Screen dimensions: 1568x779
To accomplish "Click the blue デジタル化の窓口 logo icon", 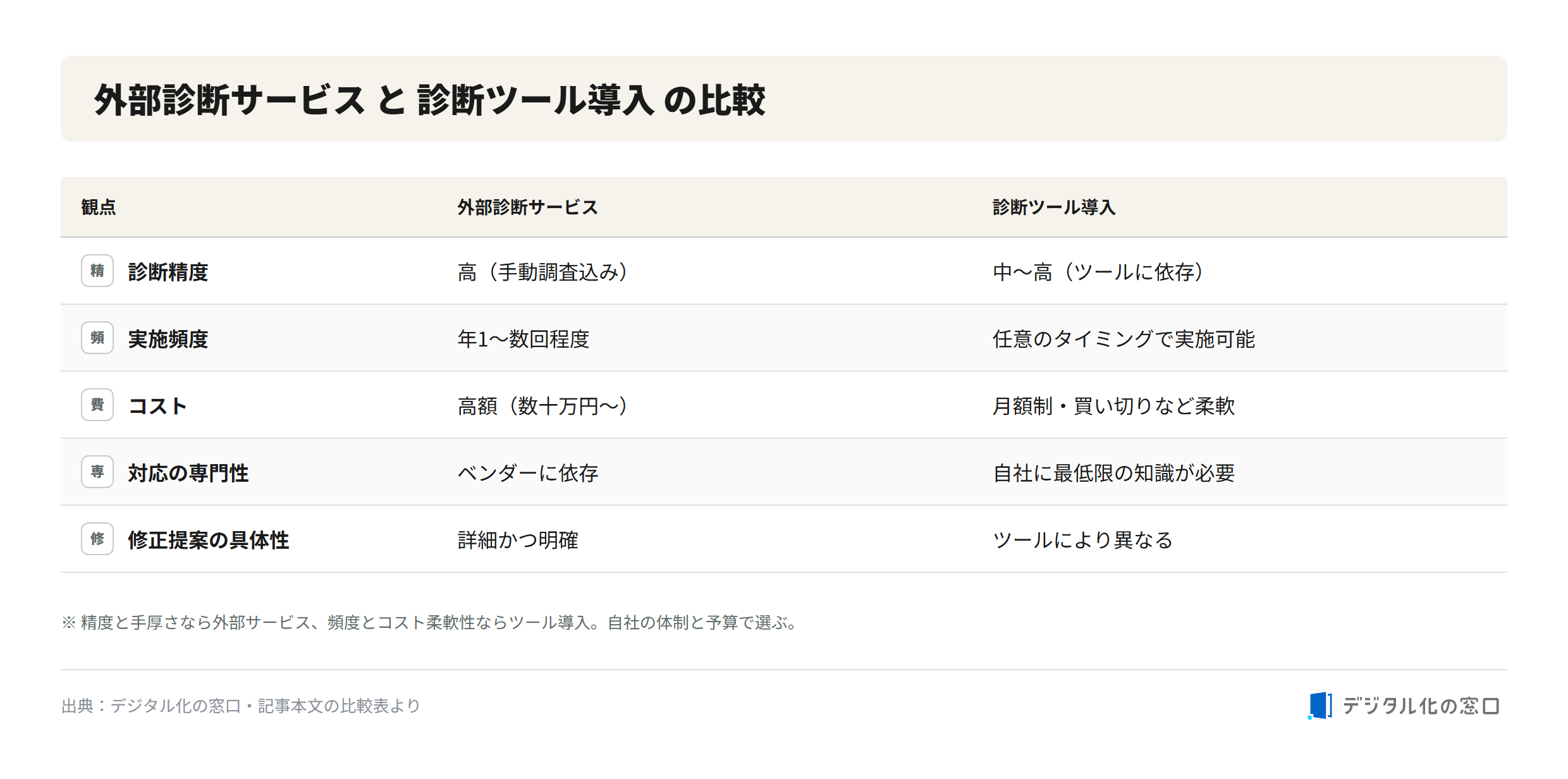I will tap(1320, 706).
